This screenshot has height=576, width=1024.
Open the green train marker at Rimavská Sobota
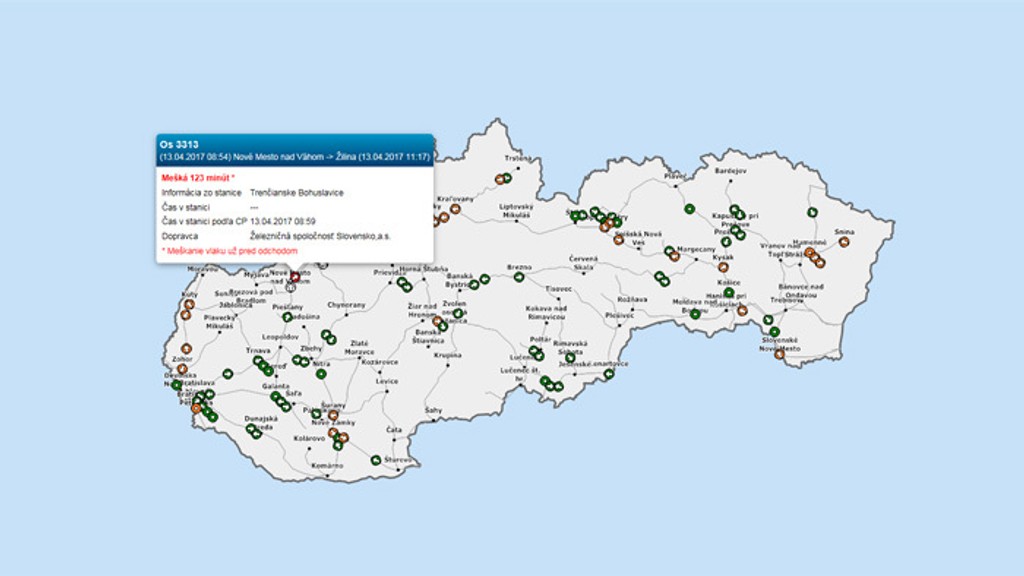[569, 357]
